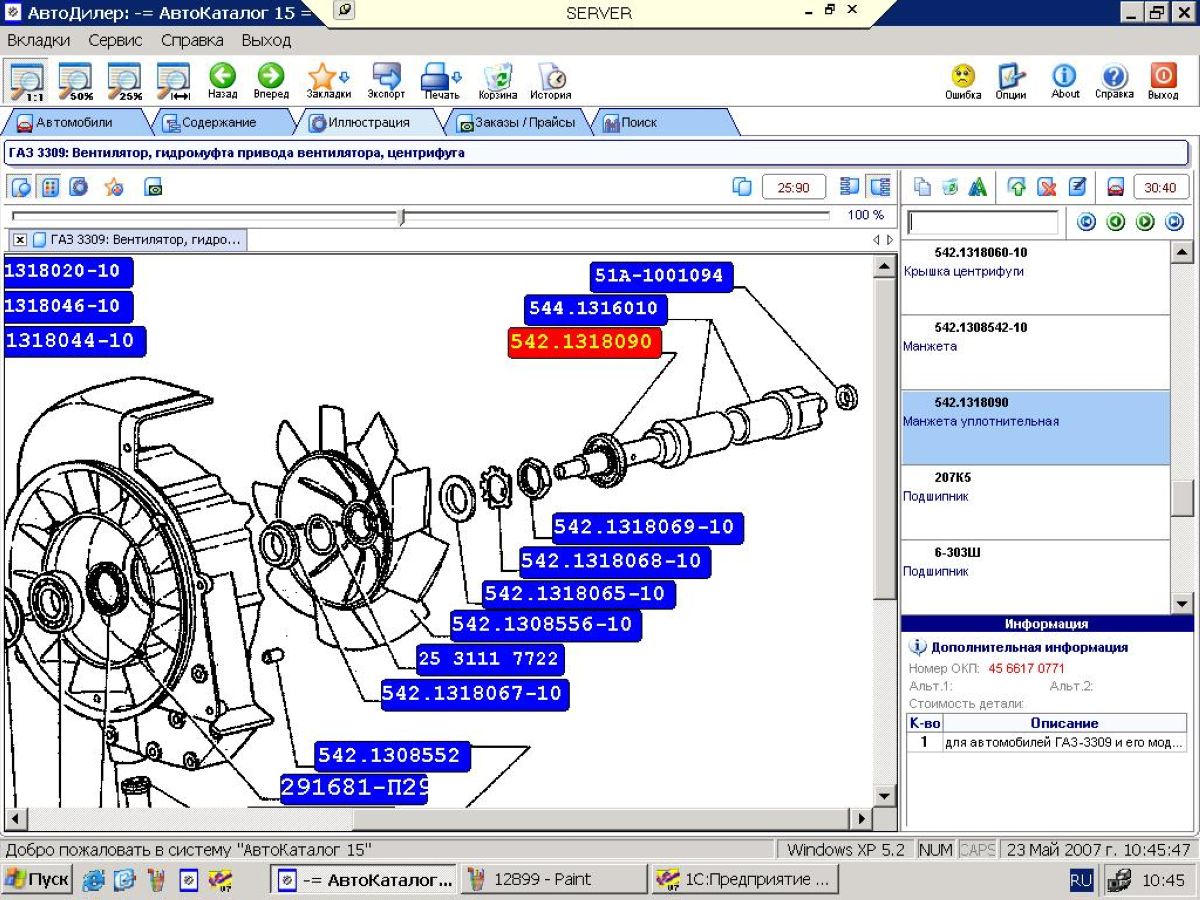
Task: Set zoom to 25% scale
Action: pyautogui.click(x=125, y=81)
